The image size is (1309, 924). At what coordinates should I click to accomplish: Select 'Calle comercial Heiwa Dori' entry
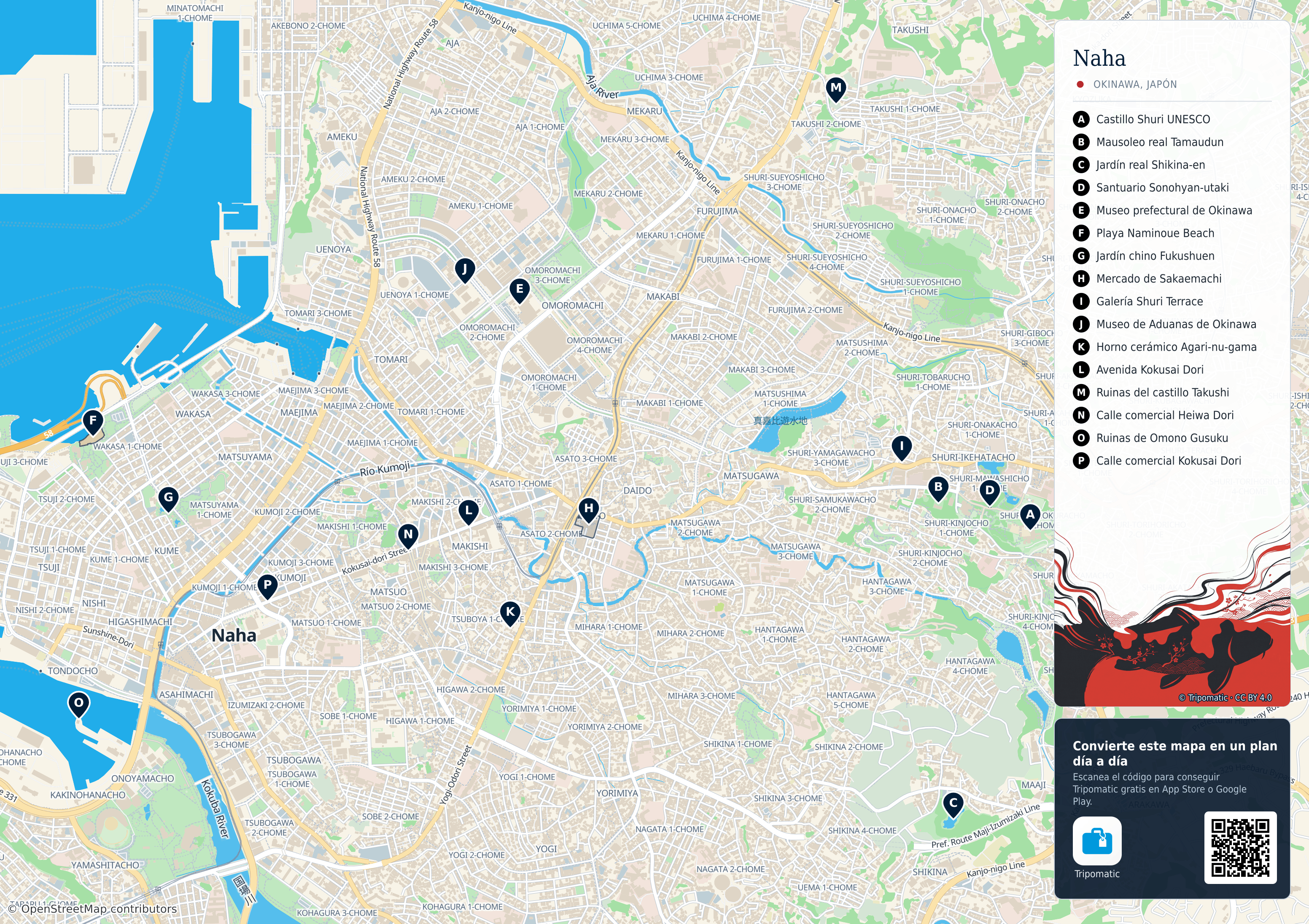click(1153, 416)
